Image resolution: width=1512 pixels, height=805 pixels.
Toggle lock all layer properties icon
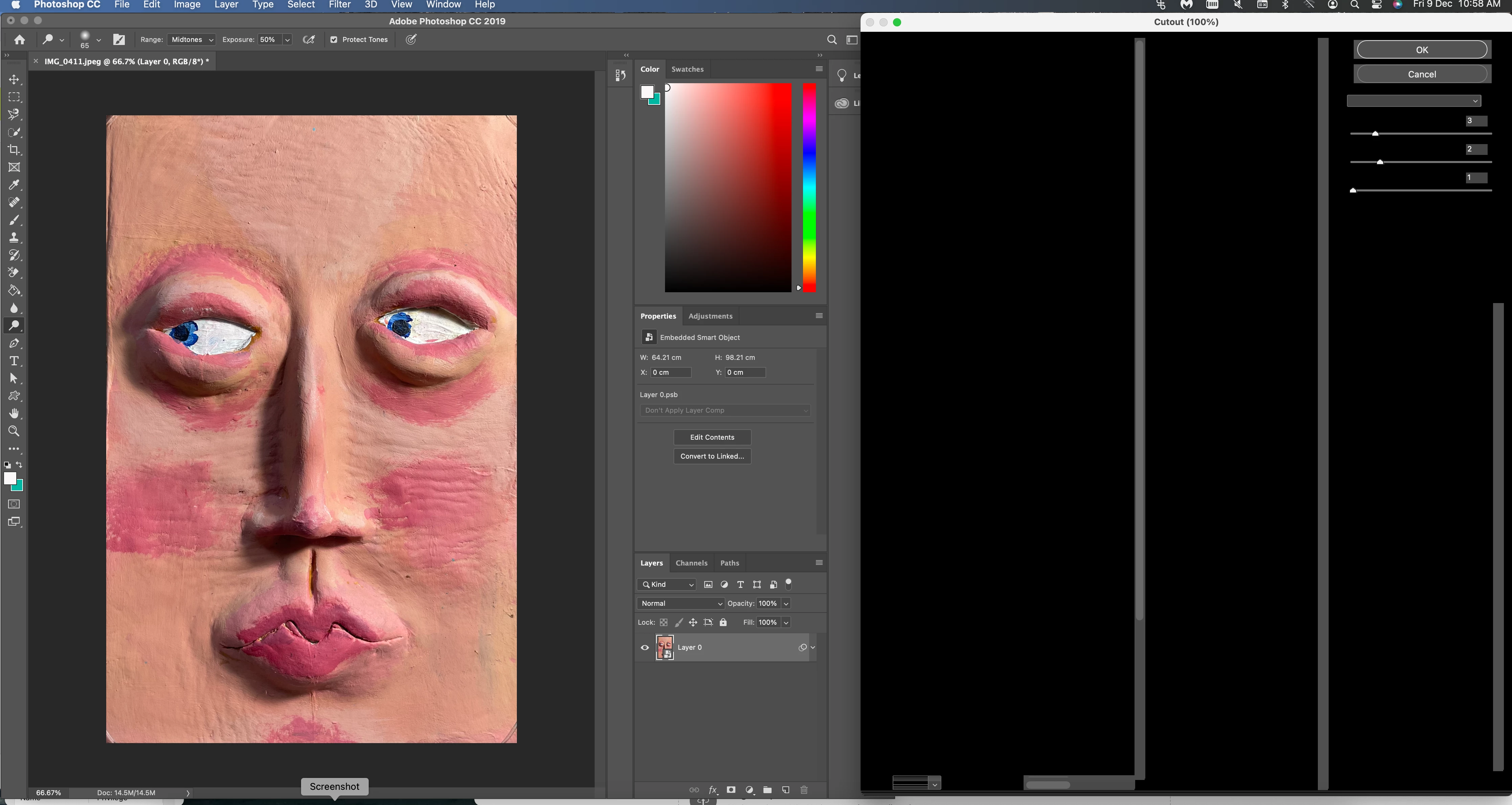pyautogui.click(x=723, y=623)
